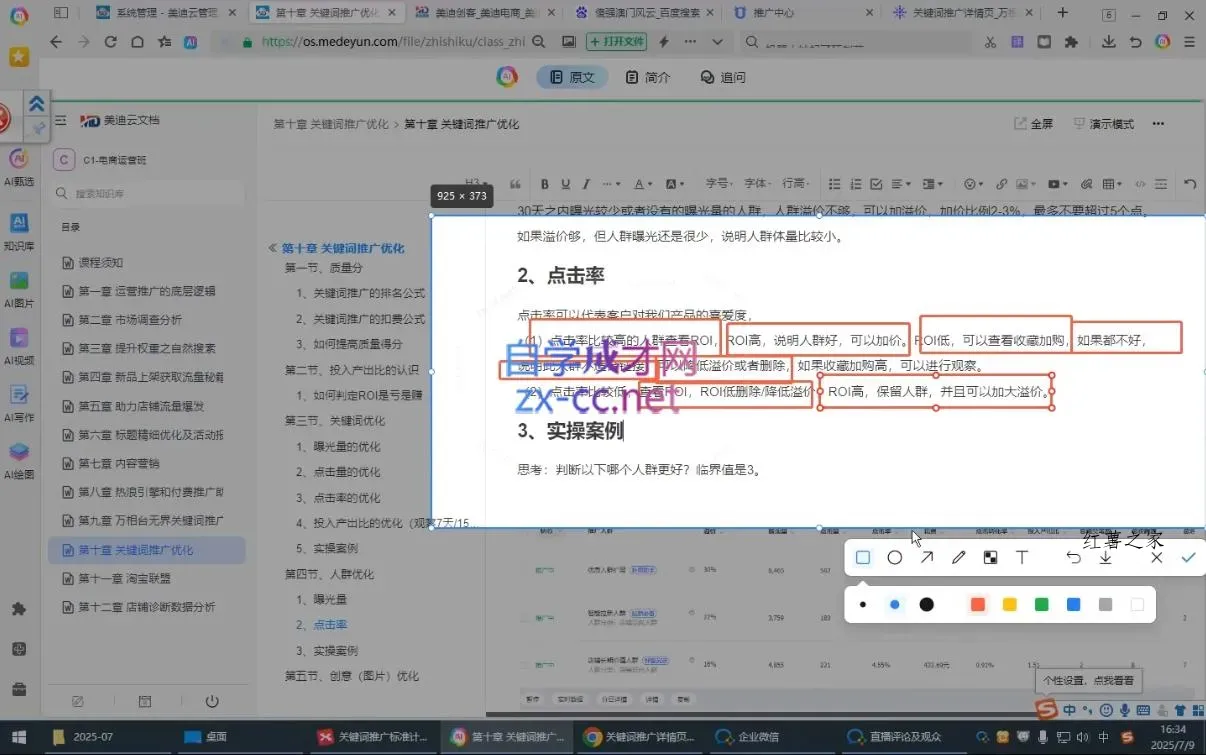Select the rectangle annotation tool
Screen dimensions: 1206x755
pyautogui.click(x=862, y=557)
